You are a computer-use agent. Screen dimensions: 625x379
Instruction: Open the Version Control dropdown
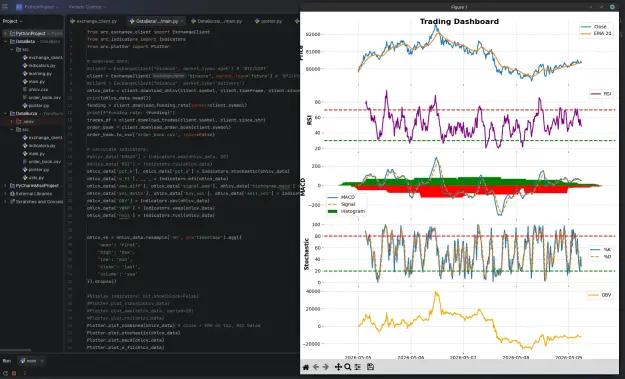pyautogui.click(x=87, y=7)
